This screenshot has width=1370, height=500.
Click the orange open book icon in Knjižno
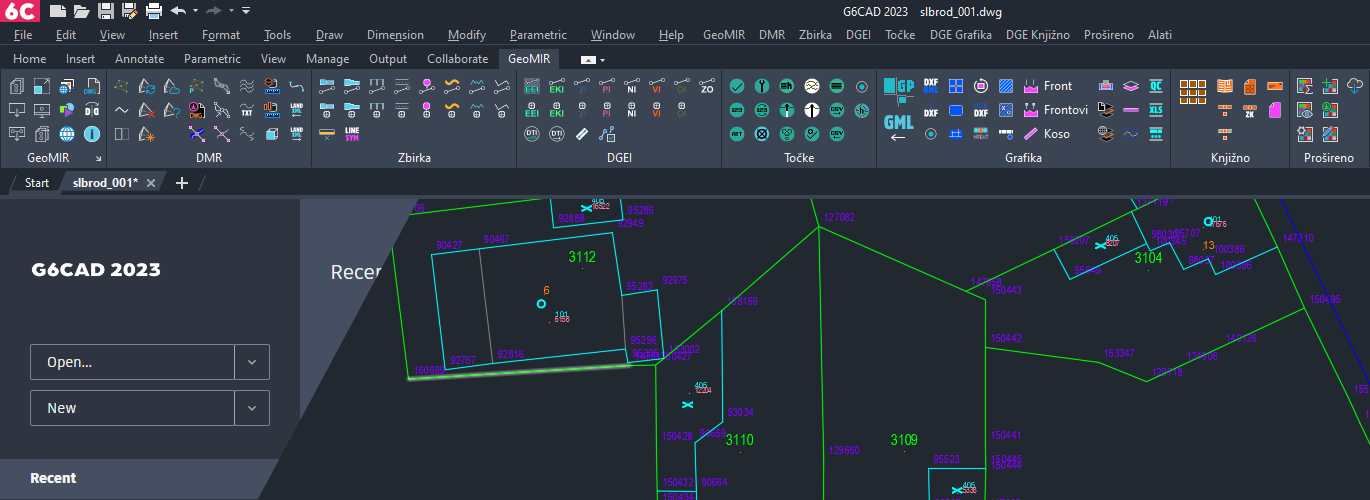coord(1225,86)
